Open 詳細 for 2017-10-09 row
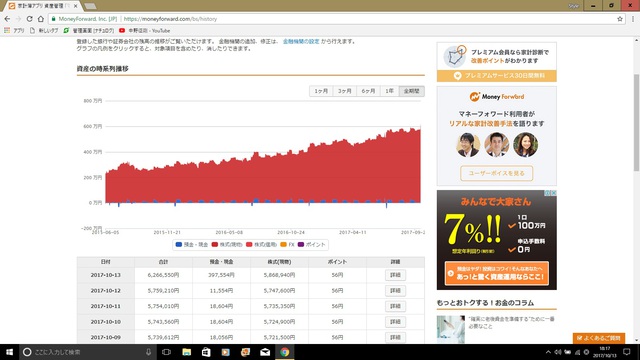 click(x=395, y=337)
